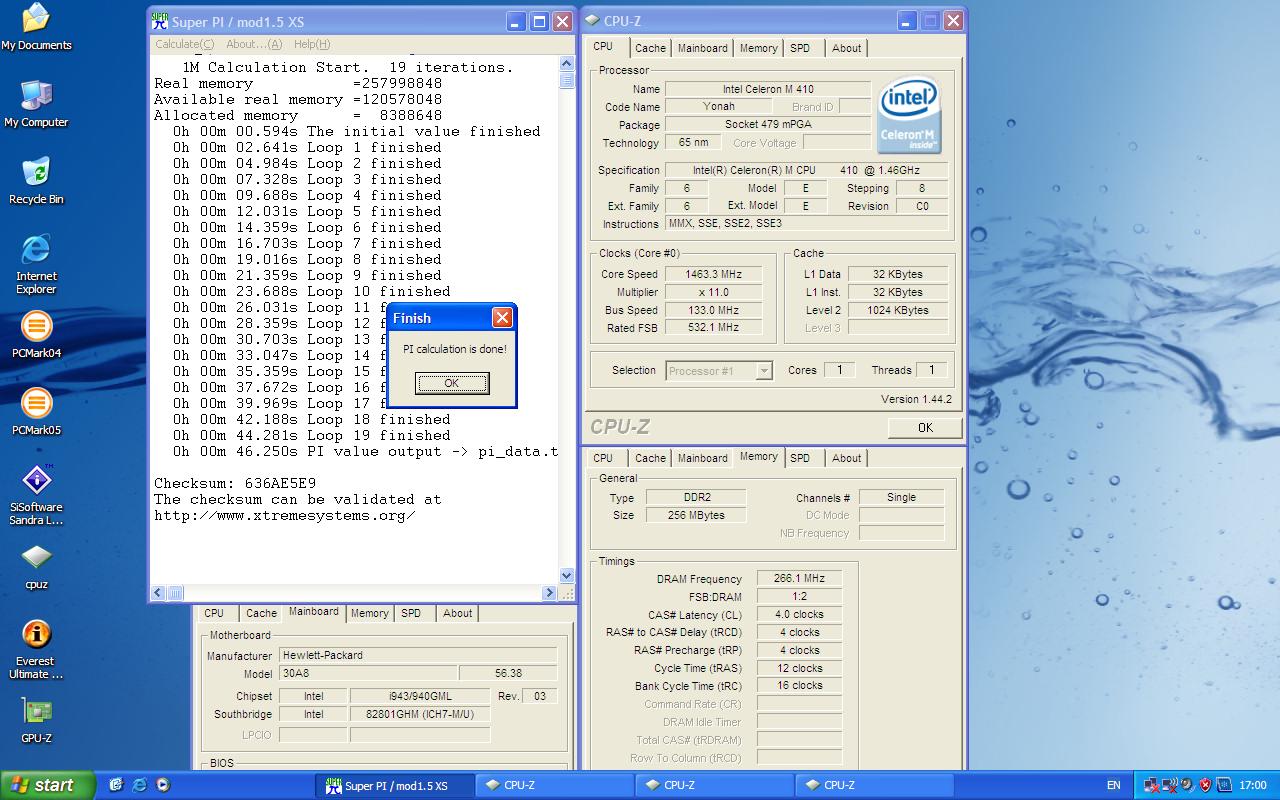
Task: Click the Loop 19 finished line in Super PI
Action: point(311,435)
